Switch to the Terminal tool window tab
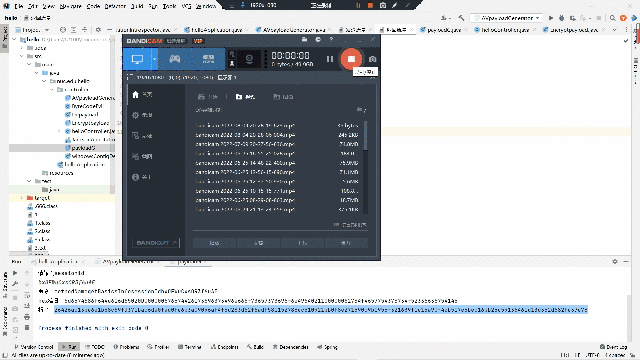 point(190,347)
